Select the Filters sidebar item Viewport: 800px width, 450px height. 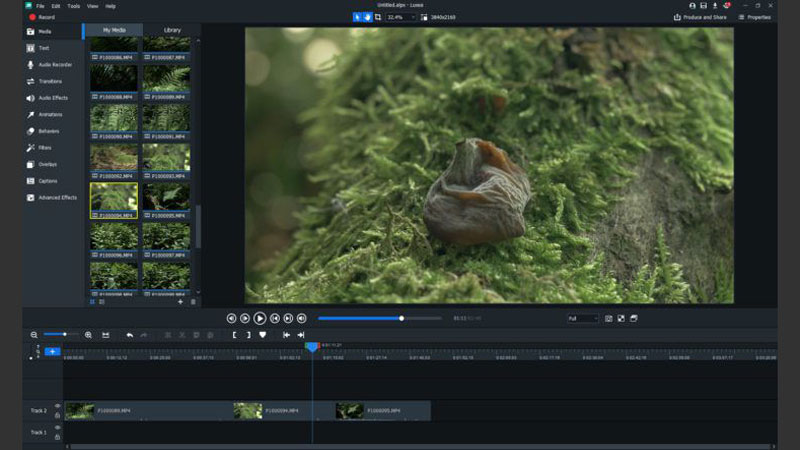[45, 148]
